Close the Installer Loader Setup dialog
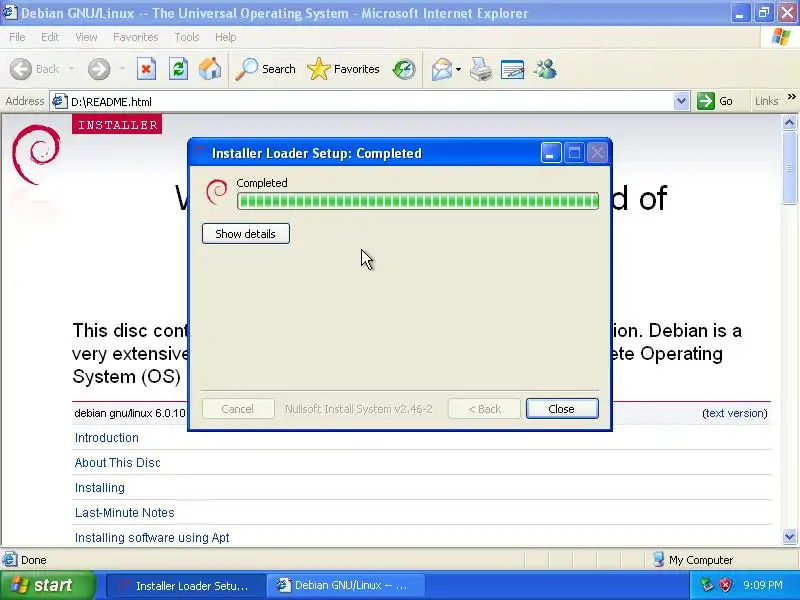Viewport: 800px width, 600px height. [x=562, y=409]
